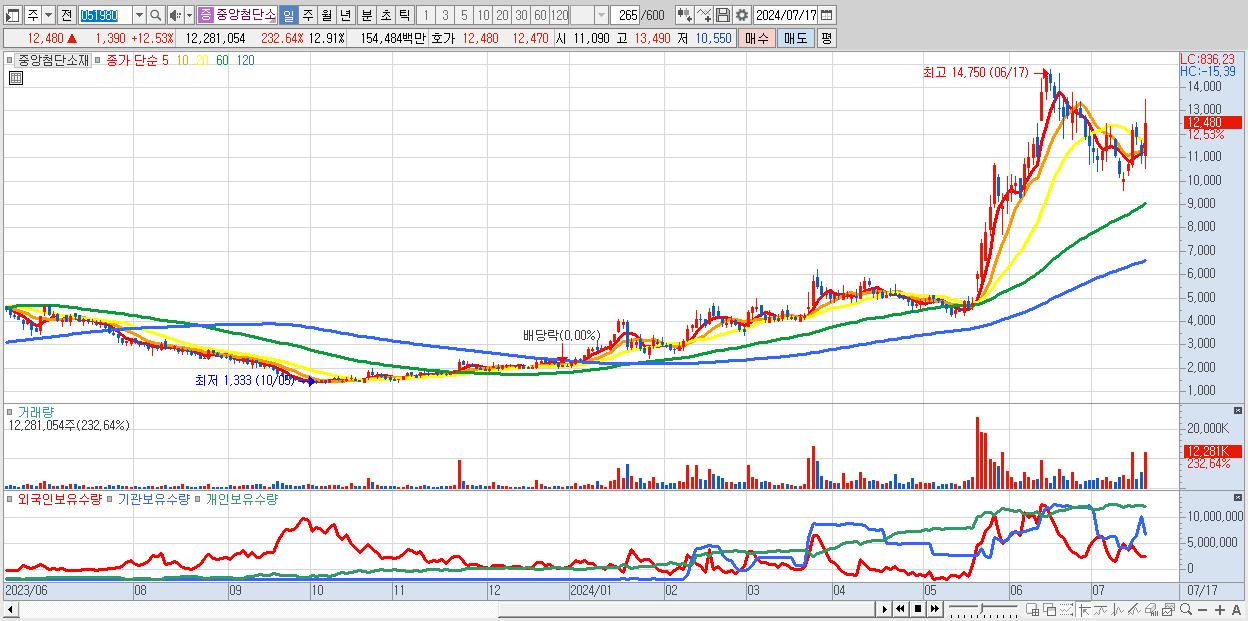Toggle the 월 (monthly) period button
The height and width of the screenshot is (621, 1248).
tap(327, 15)
